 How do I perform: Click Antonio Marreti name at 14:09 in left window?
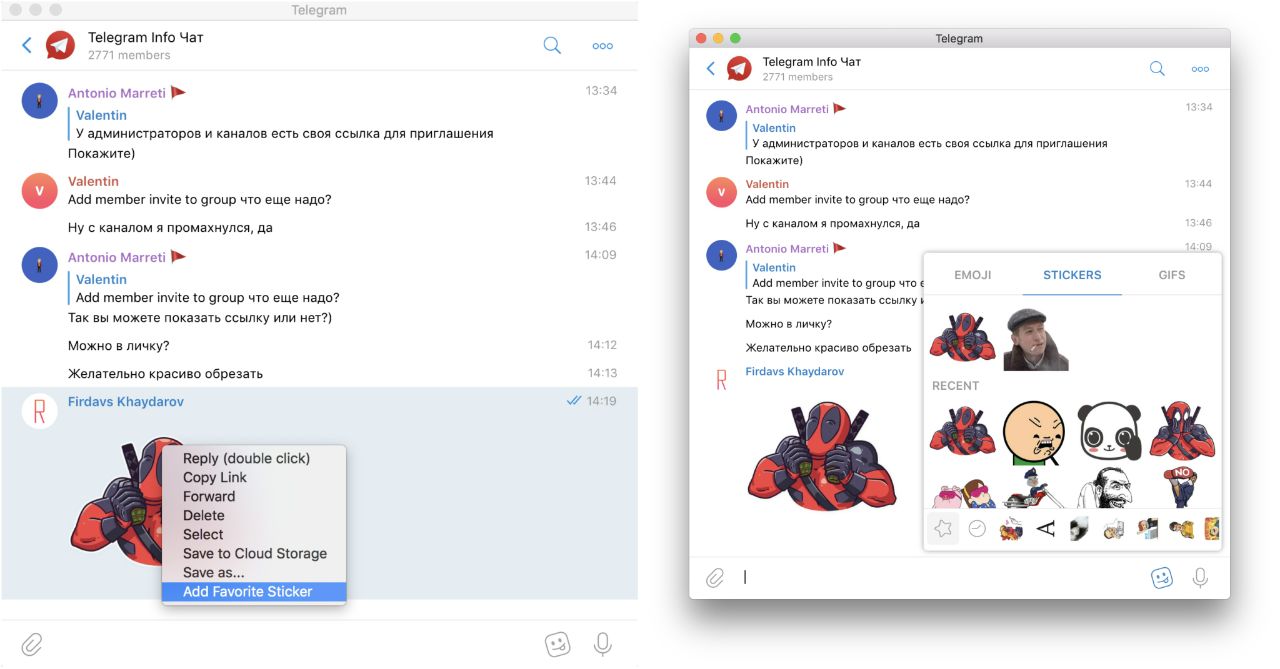[117, 257]
